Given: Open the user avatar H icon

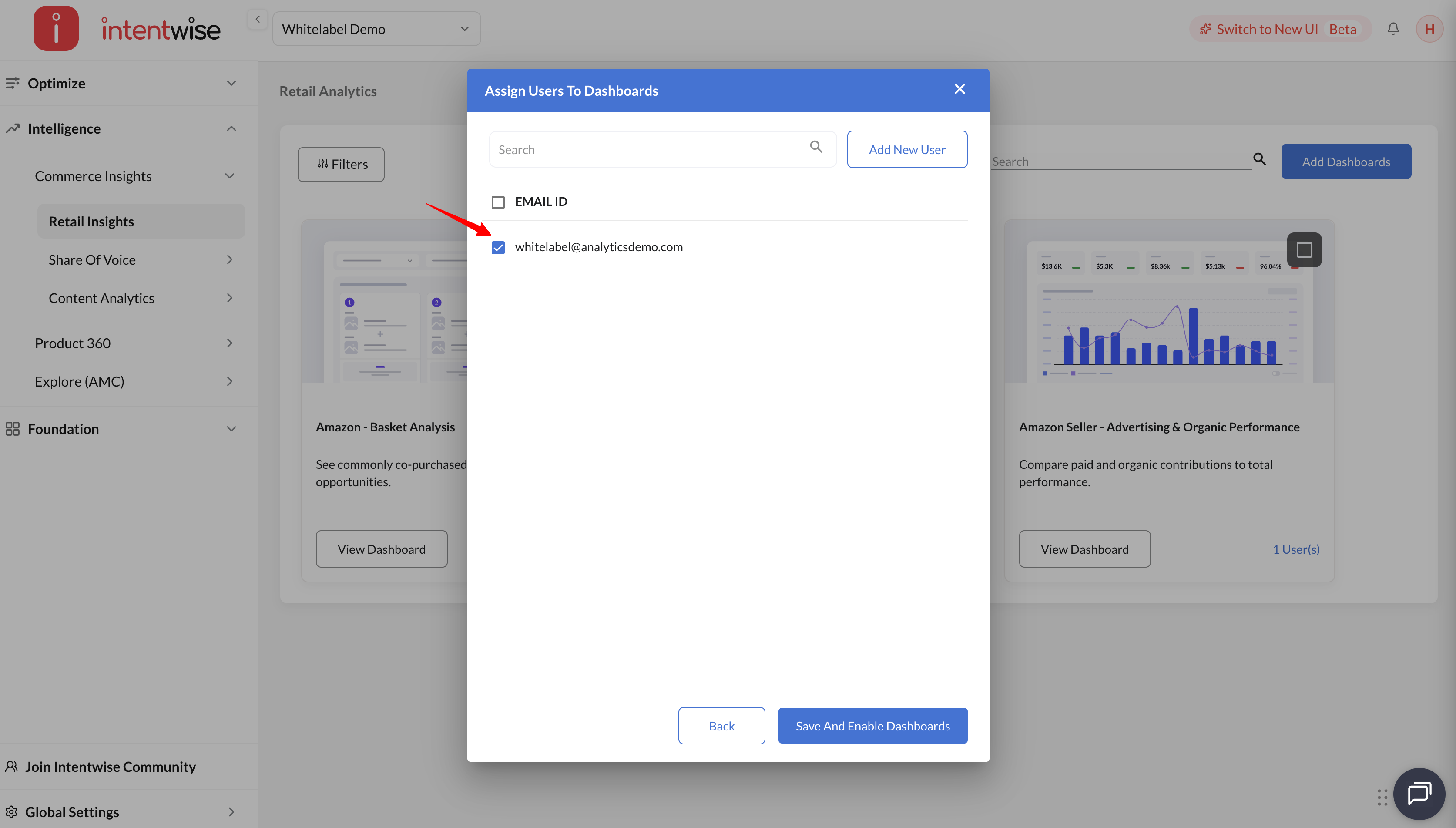Looking at the screenshot, I should (1429, 29).
